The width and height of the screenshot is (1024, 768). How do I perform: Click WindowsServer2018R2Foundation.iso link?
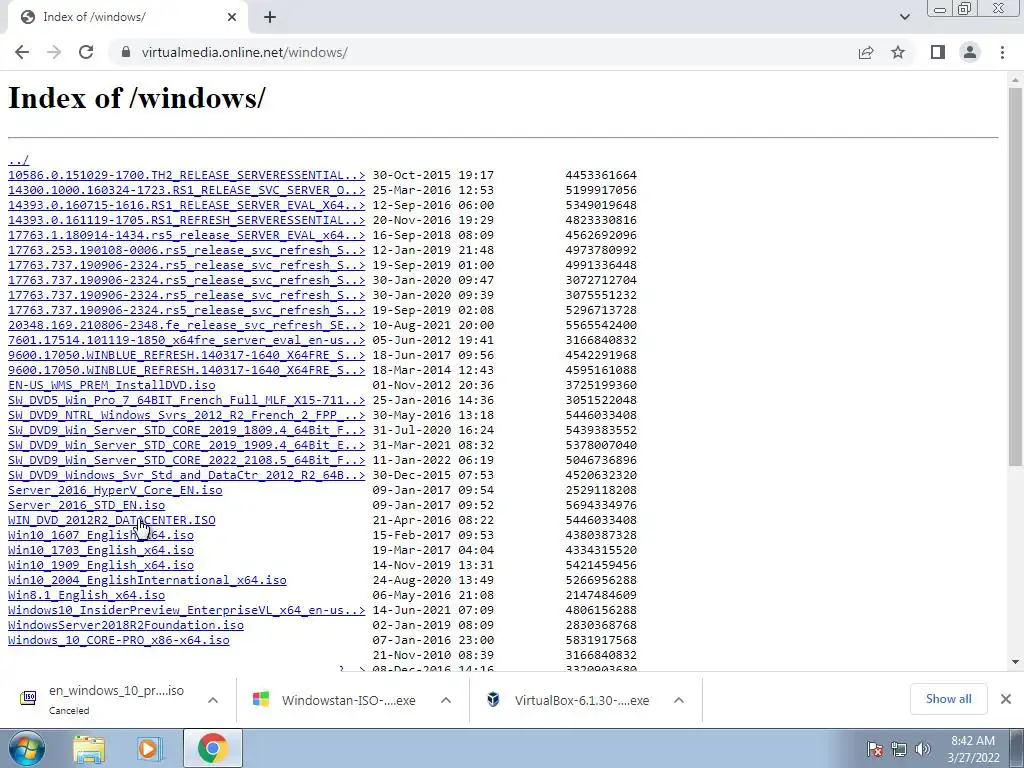click(x=125, y=626)
